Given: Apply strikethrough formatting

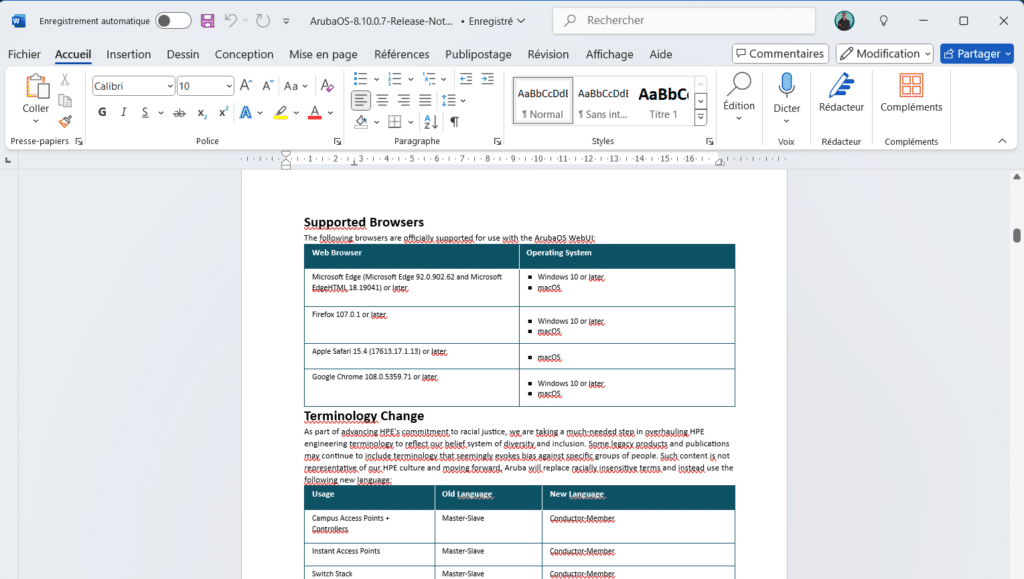Looking at the screenshot, I should [x=179, y=113].
